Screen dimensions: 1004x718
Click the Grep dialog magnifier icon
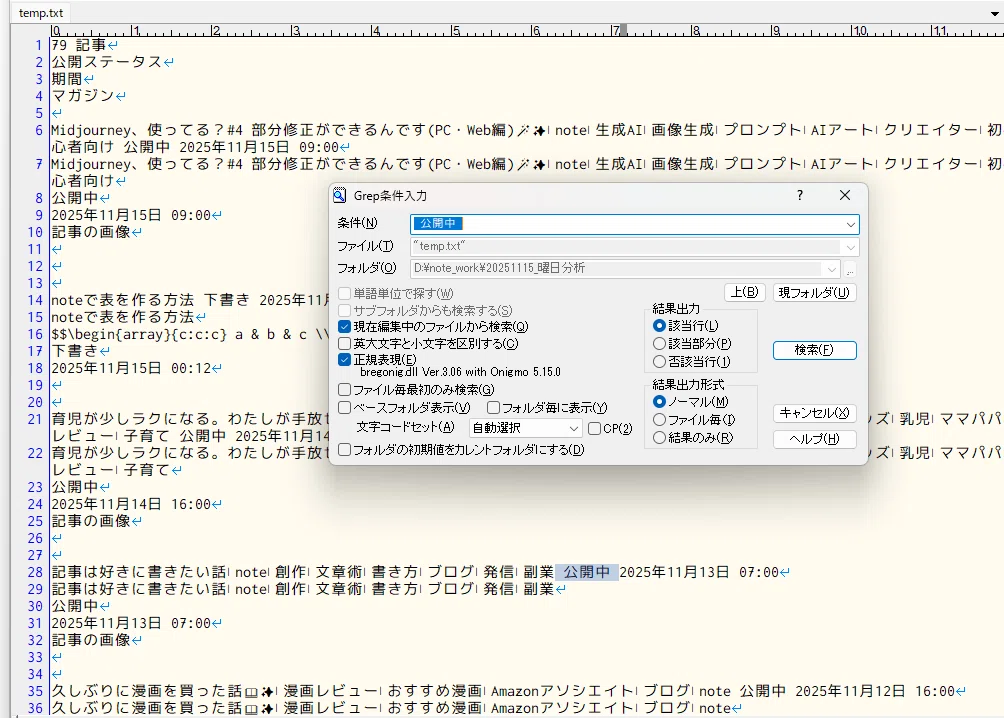point(340,195)
